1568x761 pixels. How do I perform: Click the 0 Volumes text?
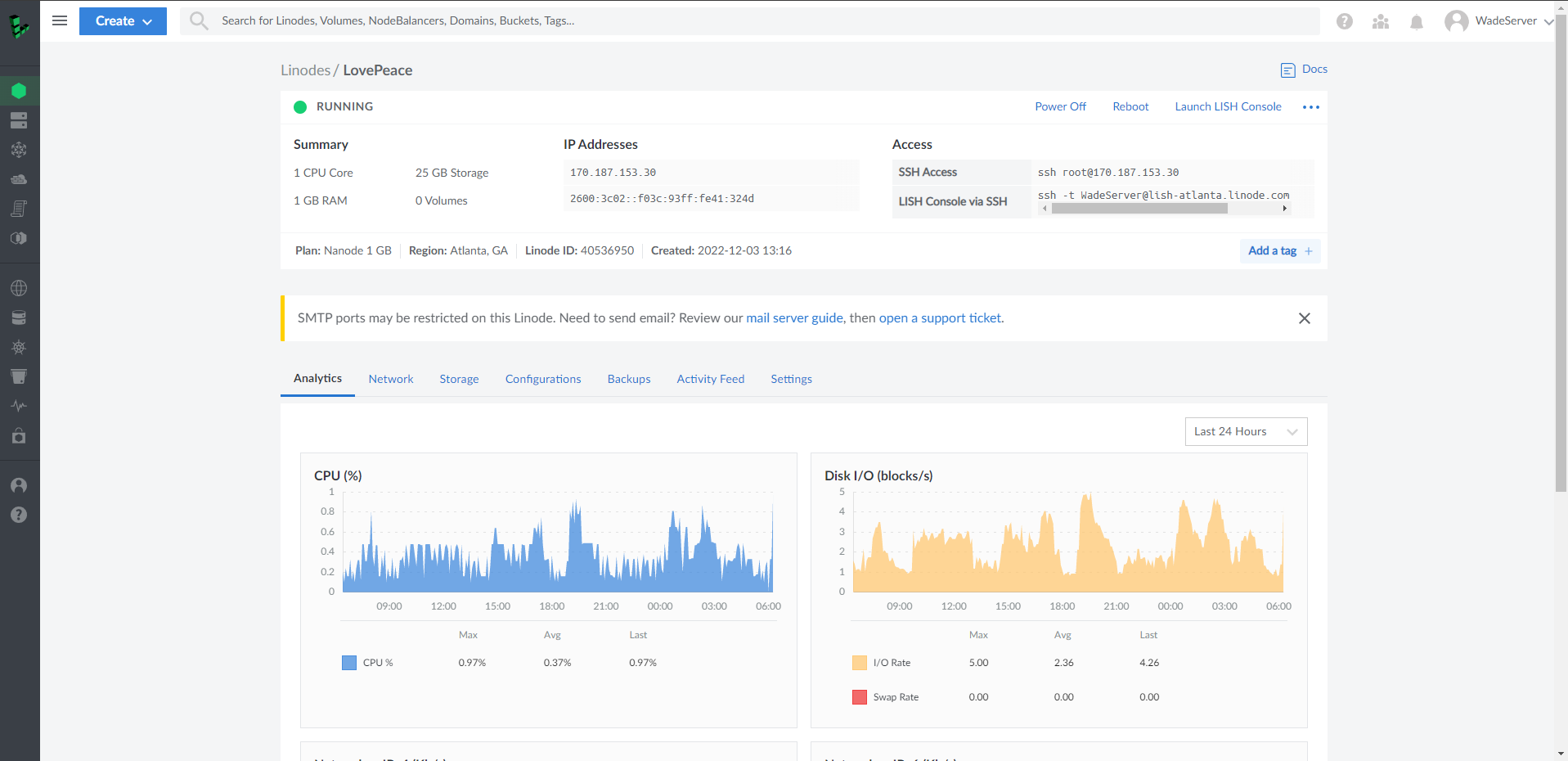[442, 201]
